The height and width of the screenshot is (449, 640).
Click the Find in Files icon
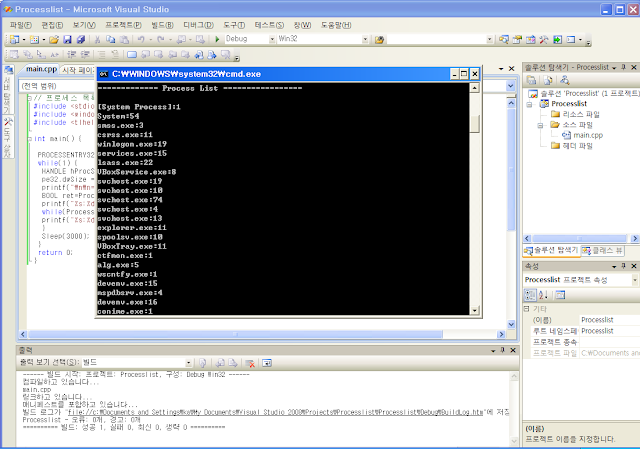(x=380, y=40)
